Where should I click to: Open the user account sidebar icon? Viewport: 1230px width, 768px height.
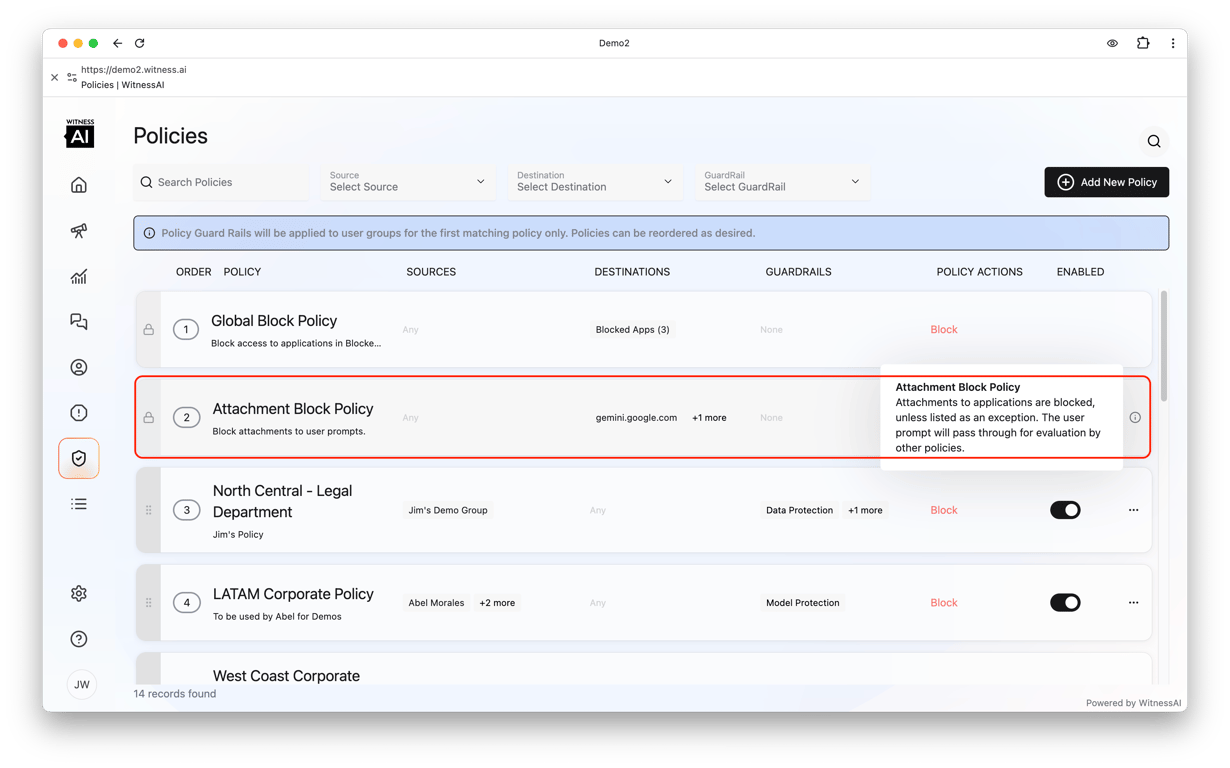click(79, 367)
